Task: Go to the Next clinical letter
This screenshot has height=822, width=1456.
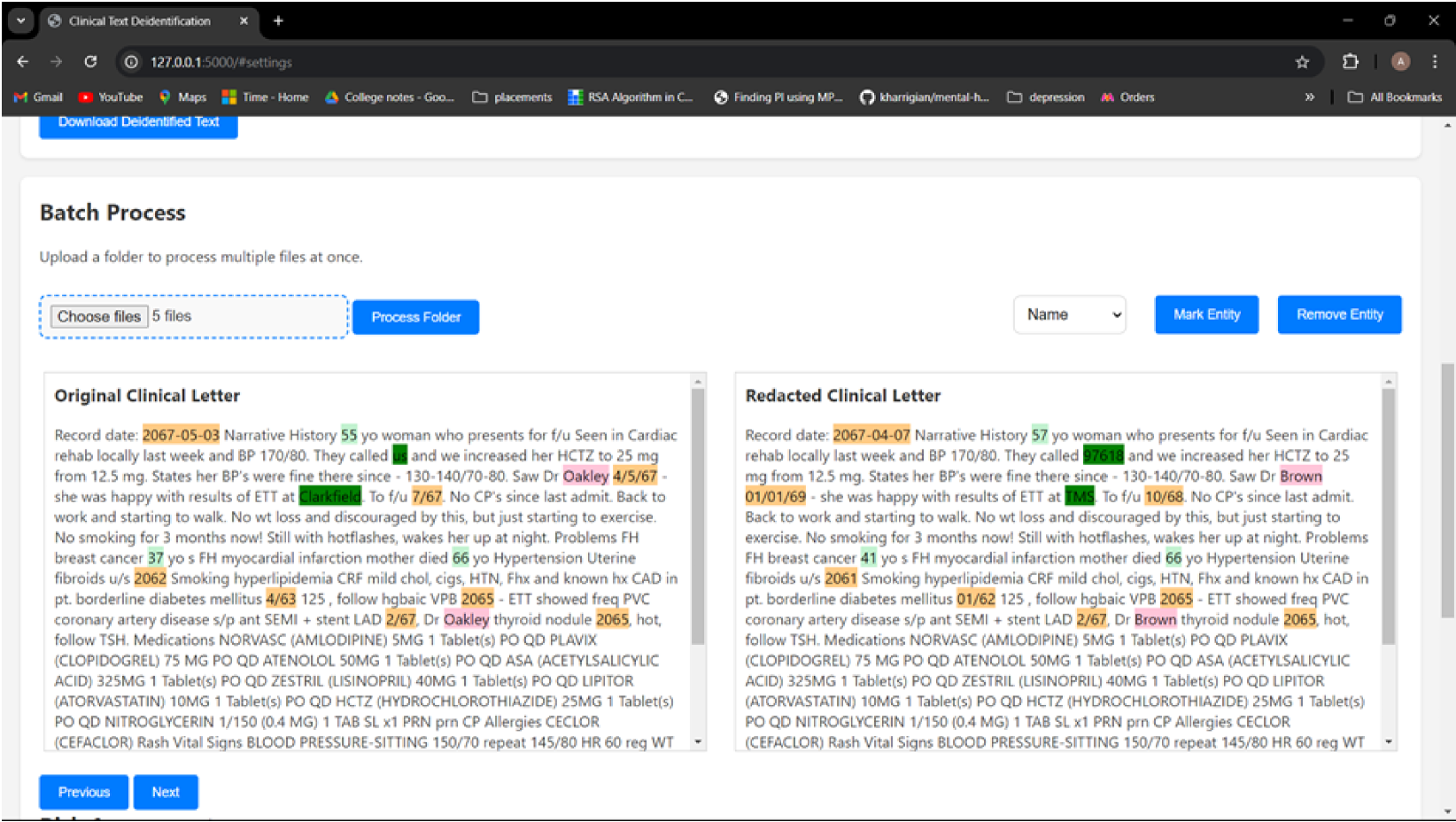Action: [166, 792]
